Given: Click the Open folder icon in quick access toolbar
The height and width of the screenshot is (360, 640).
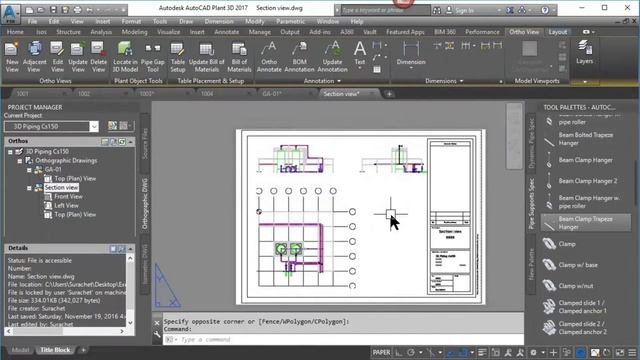Looking at the screenshot, I should pyautogui.click(x=41, y=10).
